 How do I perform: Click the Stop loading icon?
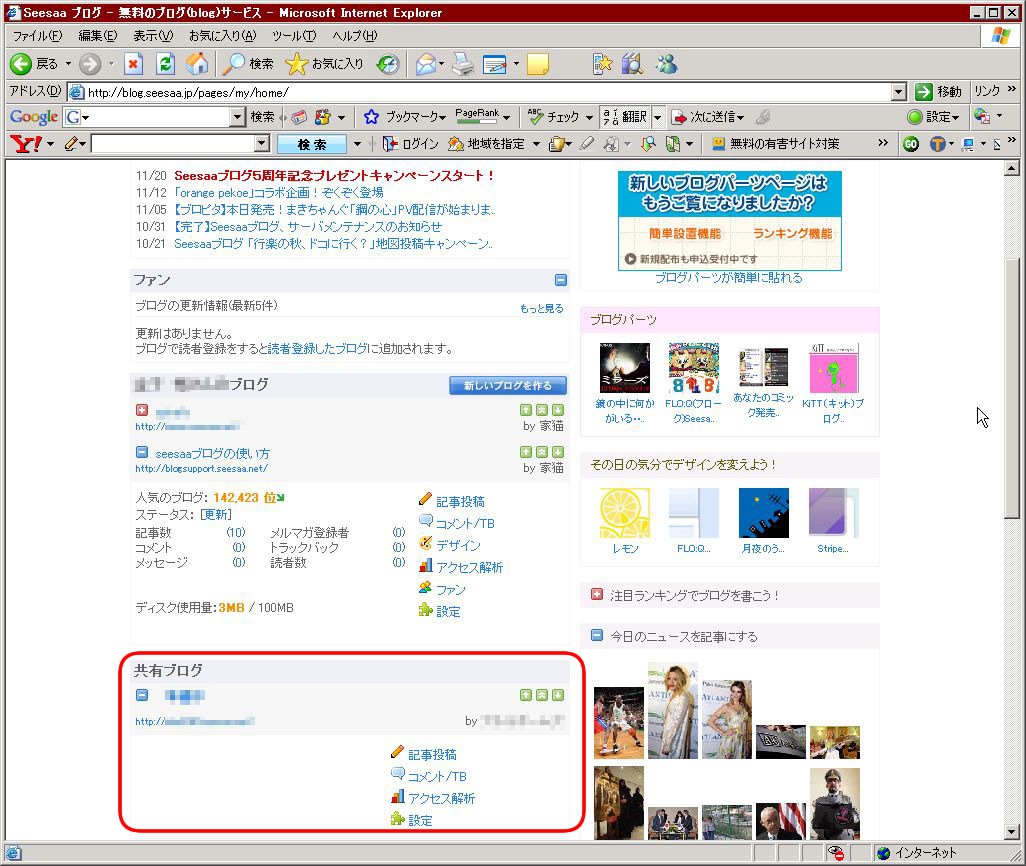(x=134, y=64)
